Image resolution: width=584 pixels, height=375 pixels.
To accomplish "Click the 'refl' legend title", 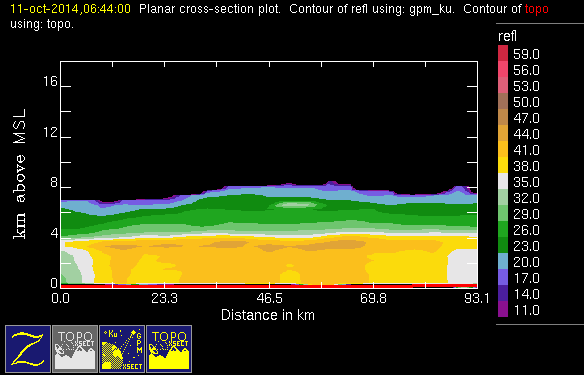I will tap(507, 36).
